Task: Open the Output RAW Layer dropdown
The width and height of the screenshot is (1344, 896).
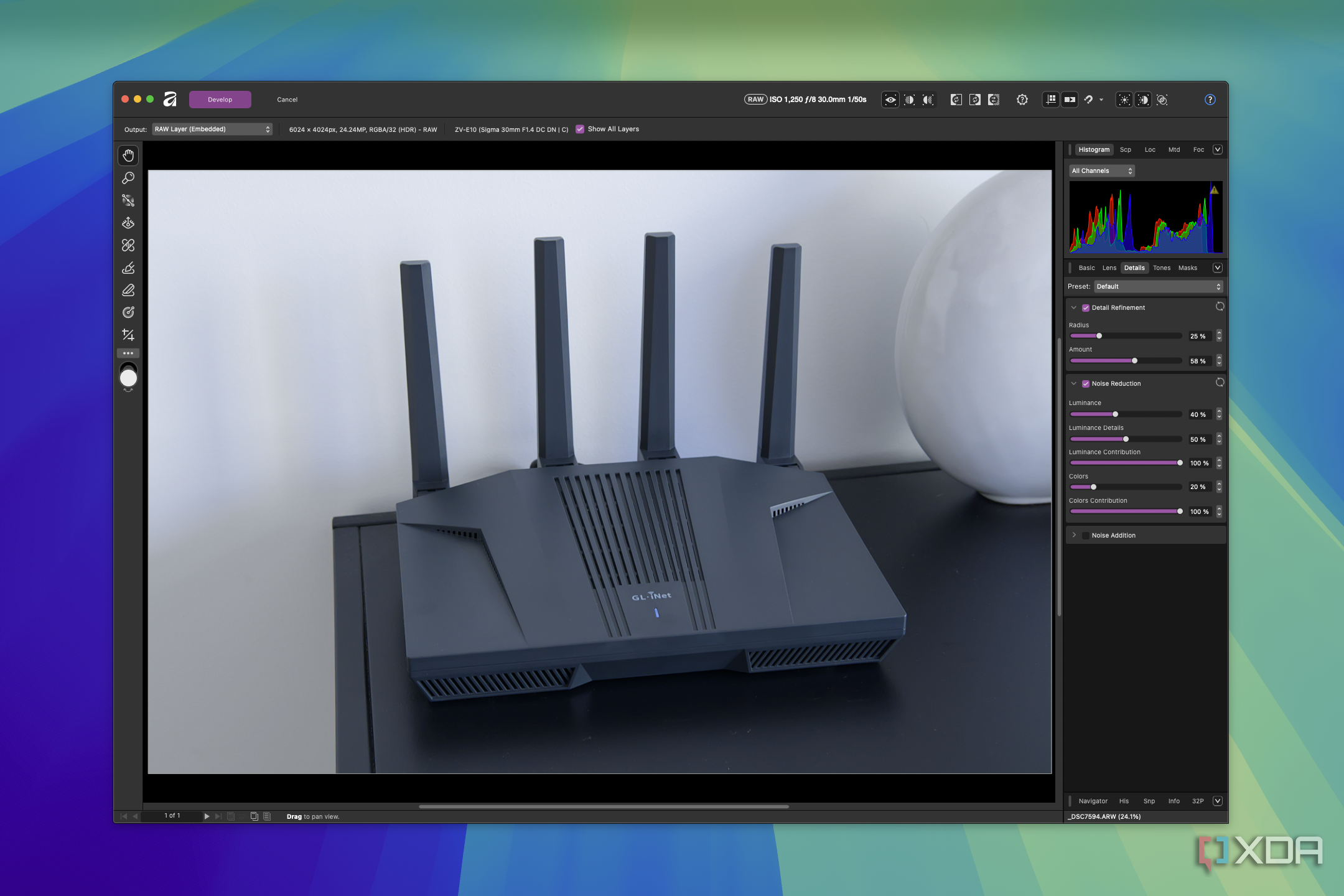Action: [212, 129]
